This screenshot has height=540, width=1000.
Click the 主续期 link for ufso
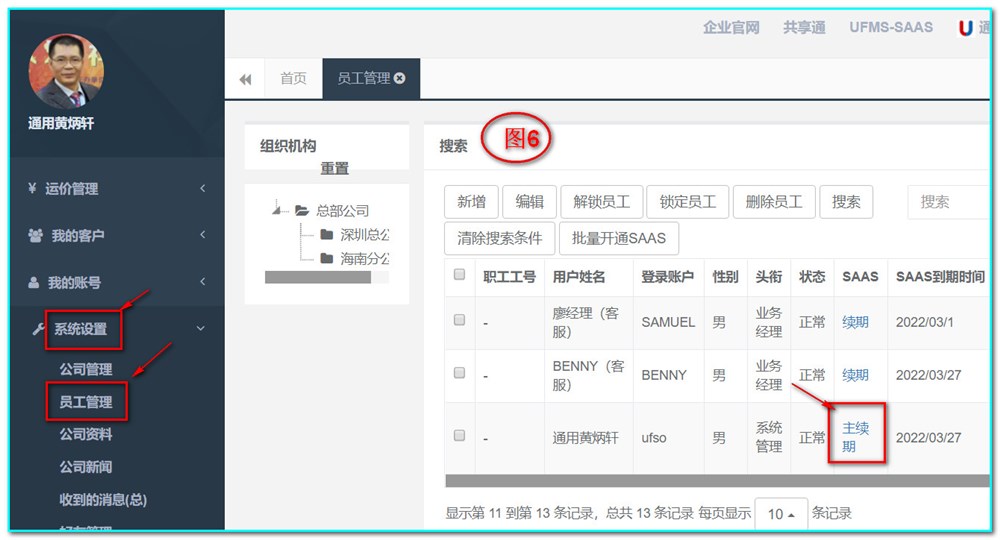click(855, 437)
